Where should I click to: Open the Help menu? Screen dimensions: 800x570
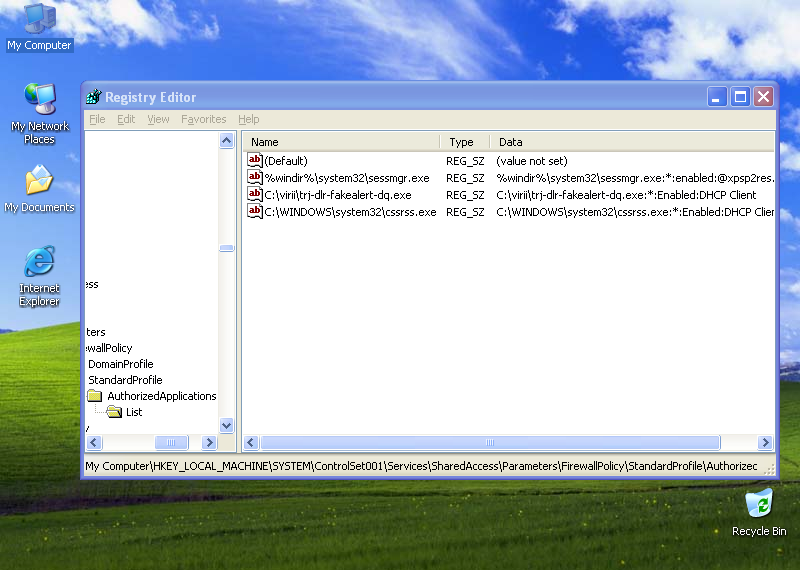(x=248, y=119)
